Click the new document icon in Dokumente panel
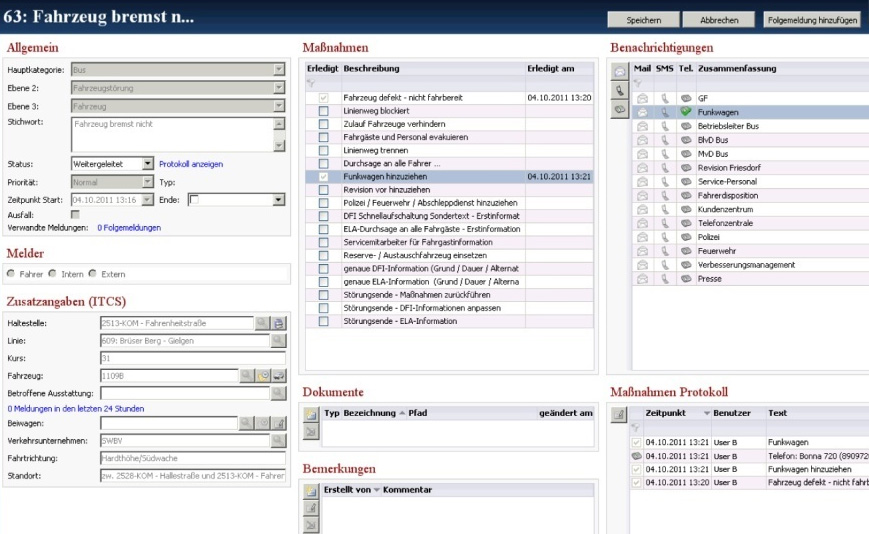This screenshot has height=534, width=869. (x=311, y=414)
